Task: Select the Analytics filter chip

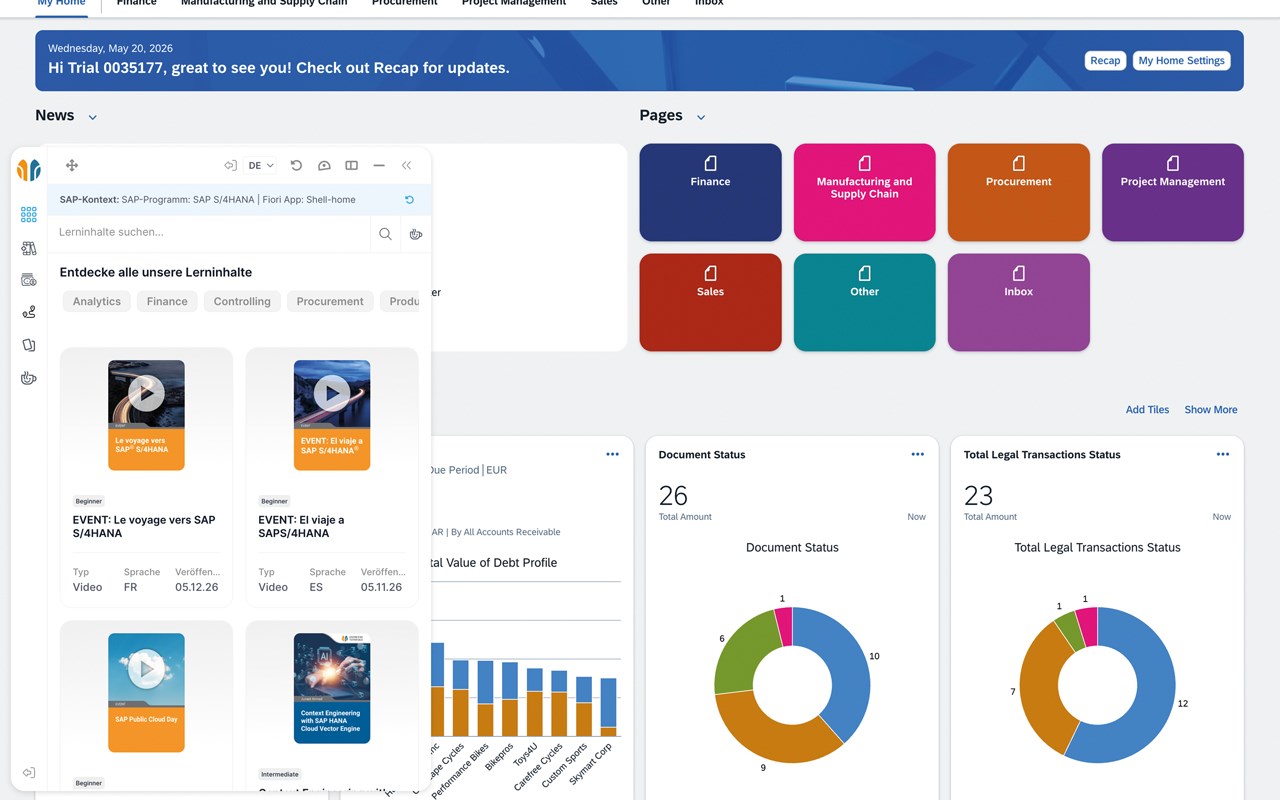Action: coord(97,301)
